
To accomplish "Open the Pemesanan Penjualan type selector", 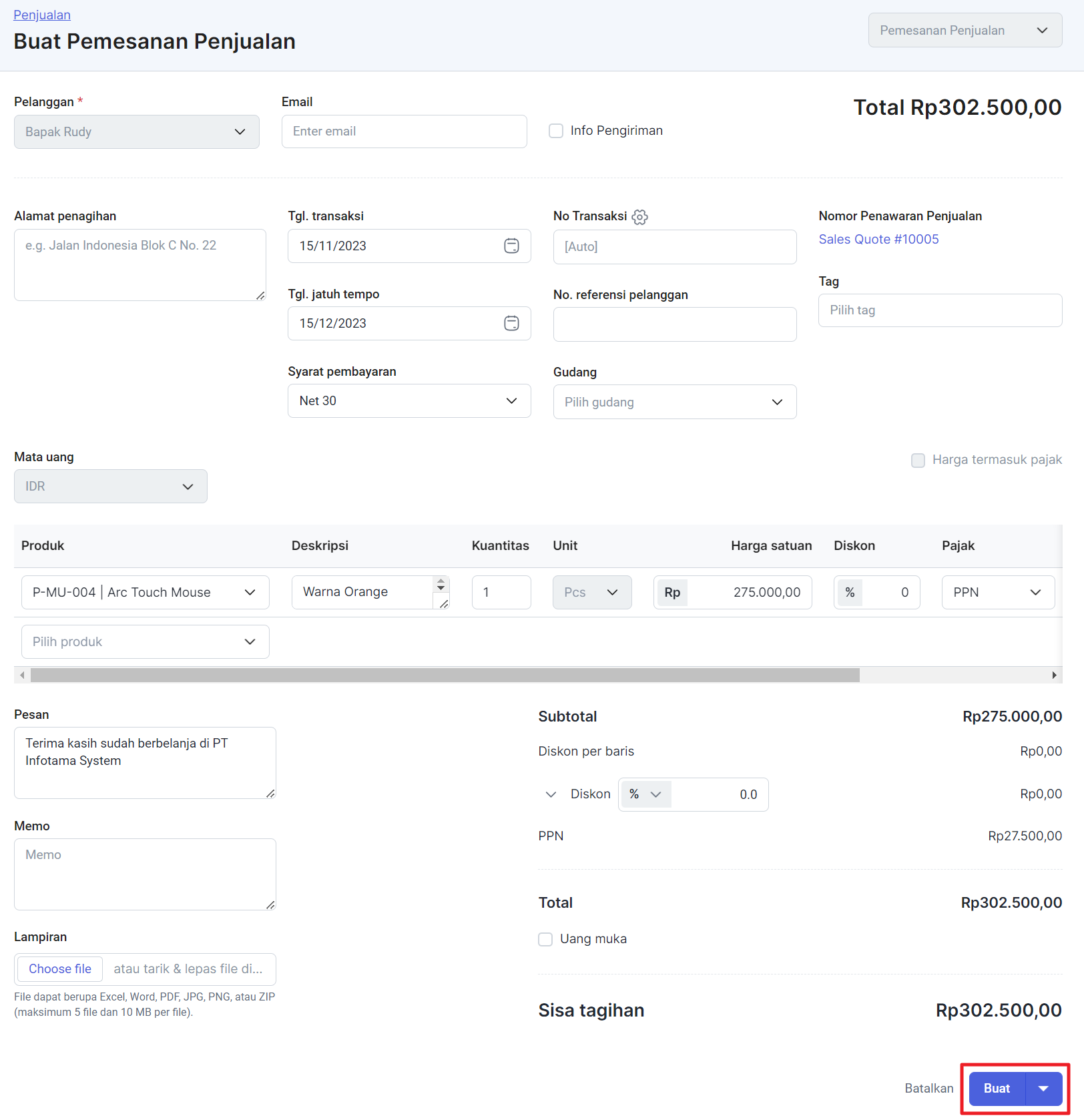I will coord(965,30).
